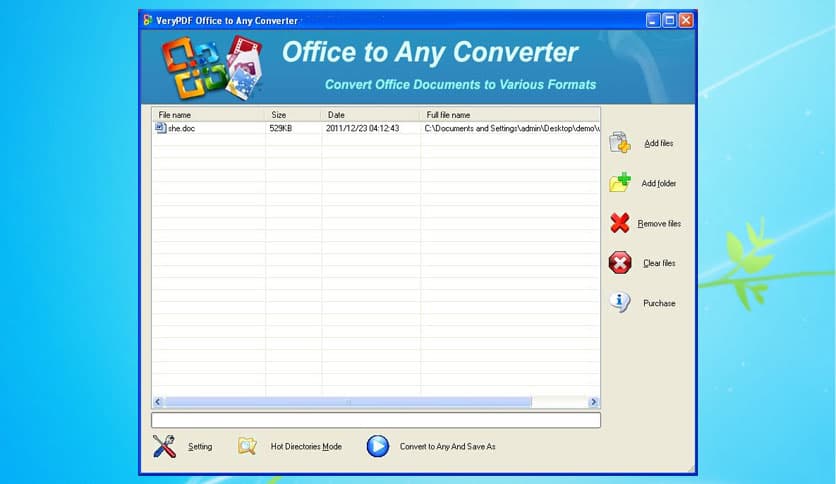The height and width of the screenshot is (484, 836).
Task: Click the Add folder label
Action: [658, 183]
